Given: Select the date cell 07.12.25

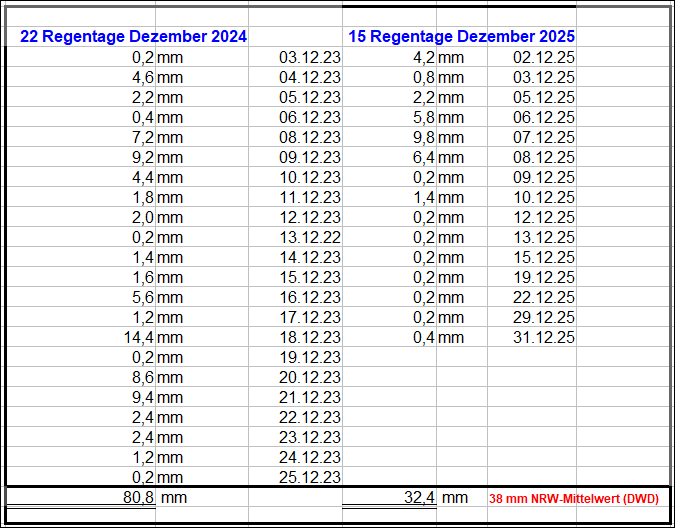Looking at the screenshot, I should [543, 137].
